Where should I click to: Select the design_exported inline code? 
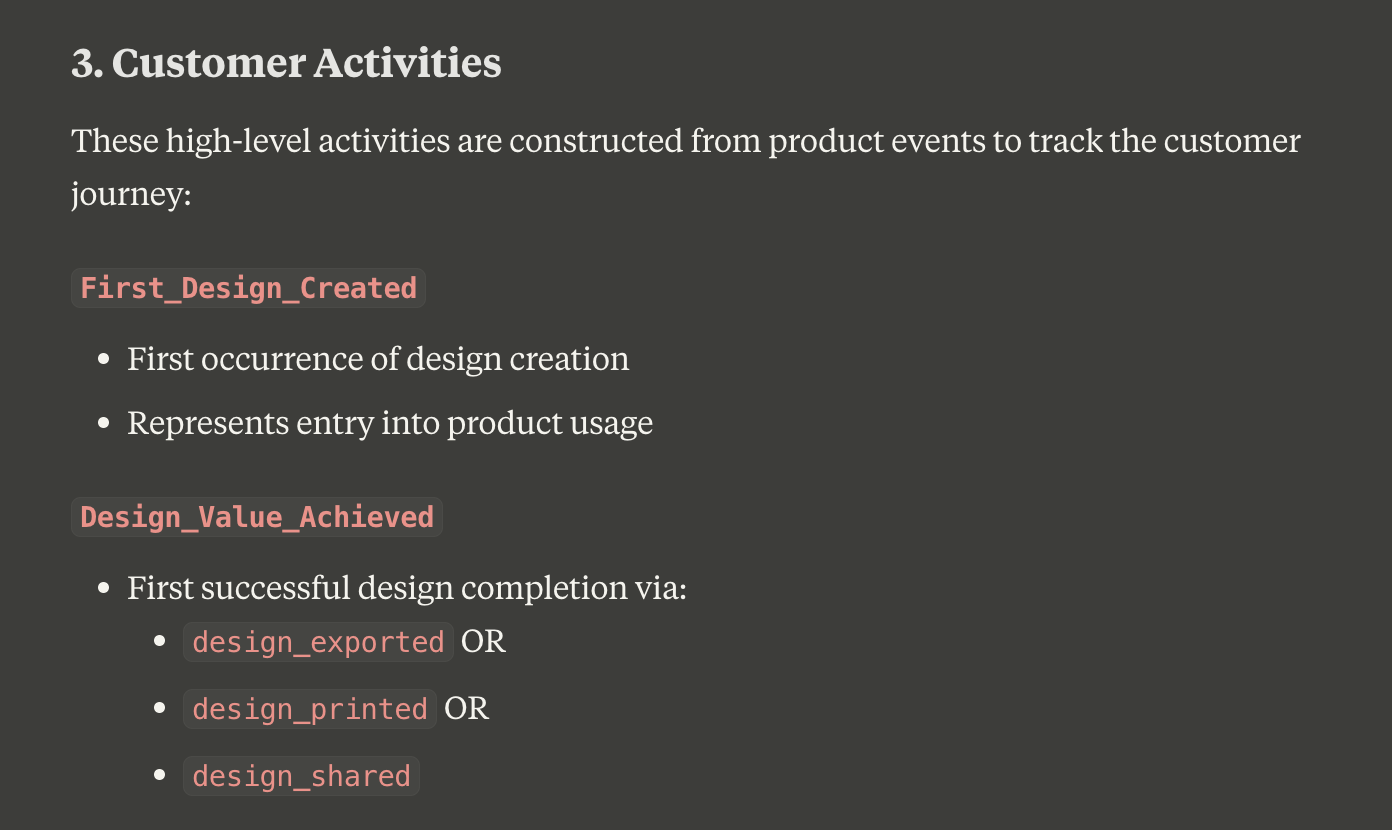pyautogui.click(x=318, y=642)
